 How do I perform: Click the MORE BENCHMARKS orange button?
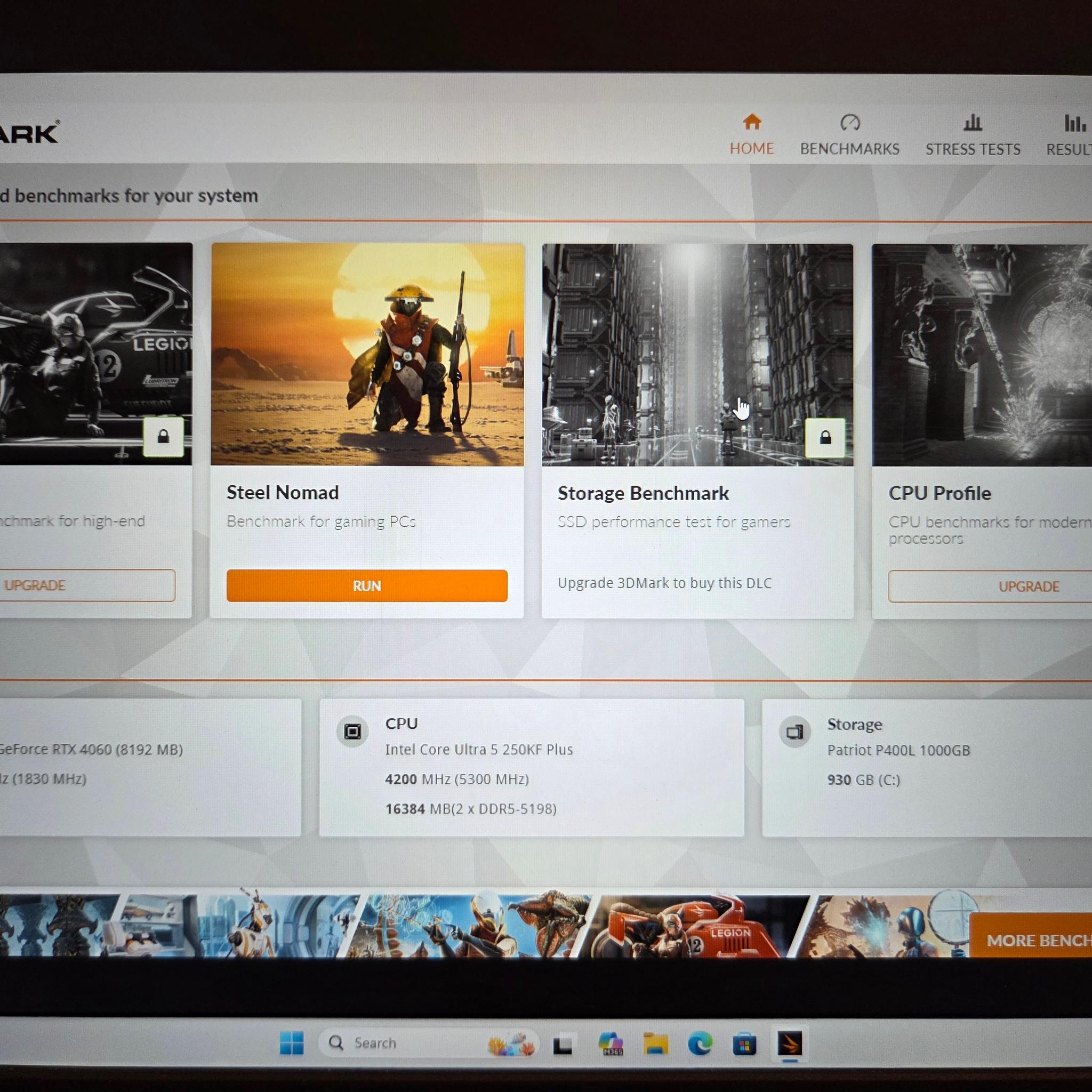1031,940
